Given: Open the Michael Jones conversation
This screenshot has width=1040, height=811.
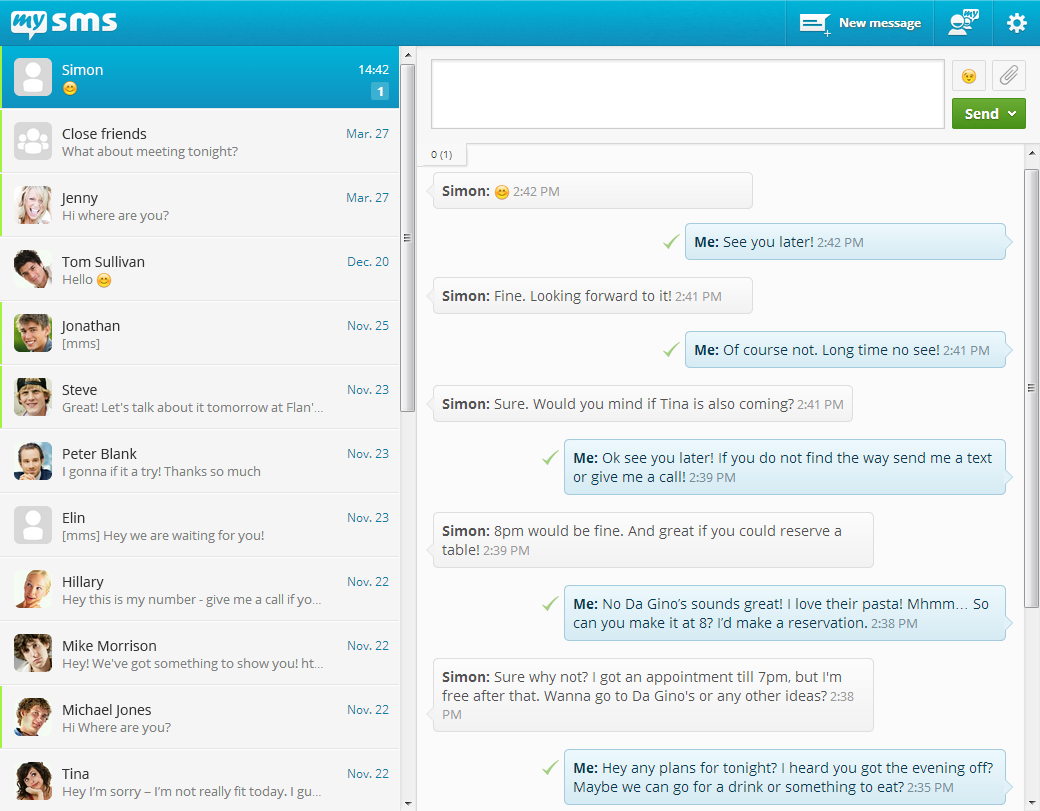Looking at the screenshot, I should pos(200,717).
